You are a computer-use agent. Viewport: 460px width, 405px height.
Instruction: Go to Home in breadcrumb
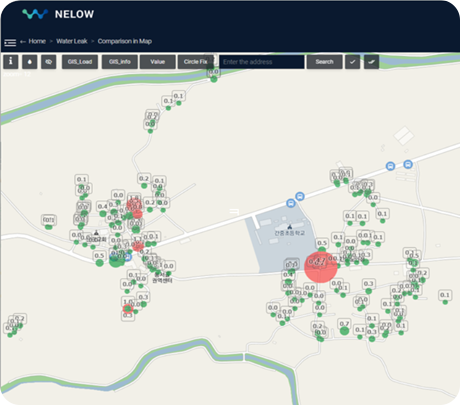37,41
